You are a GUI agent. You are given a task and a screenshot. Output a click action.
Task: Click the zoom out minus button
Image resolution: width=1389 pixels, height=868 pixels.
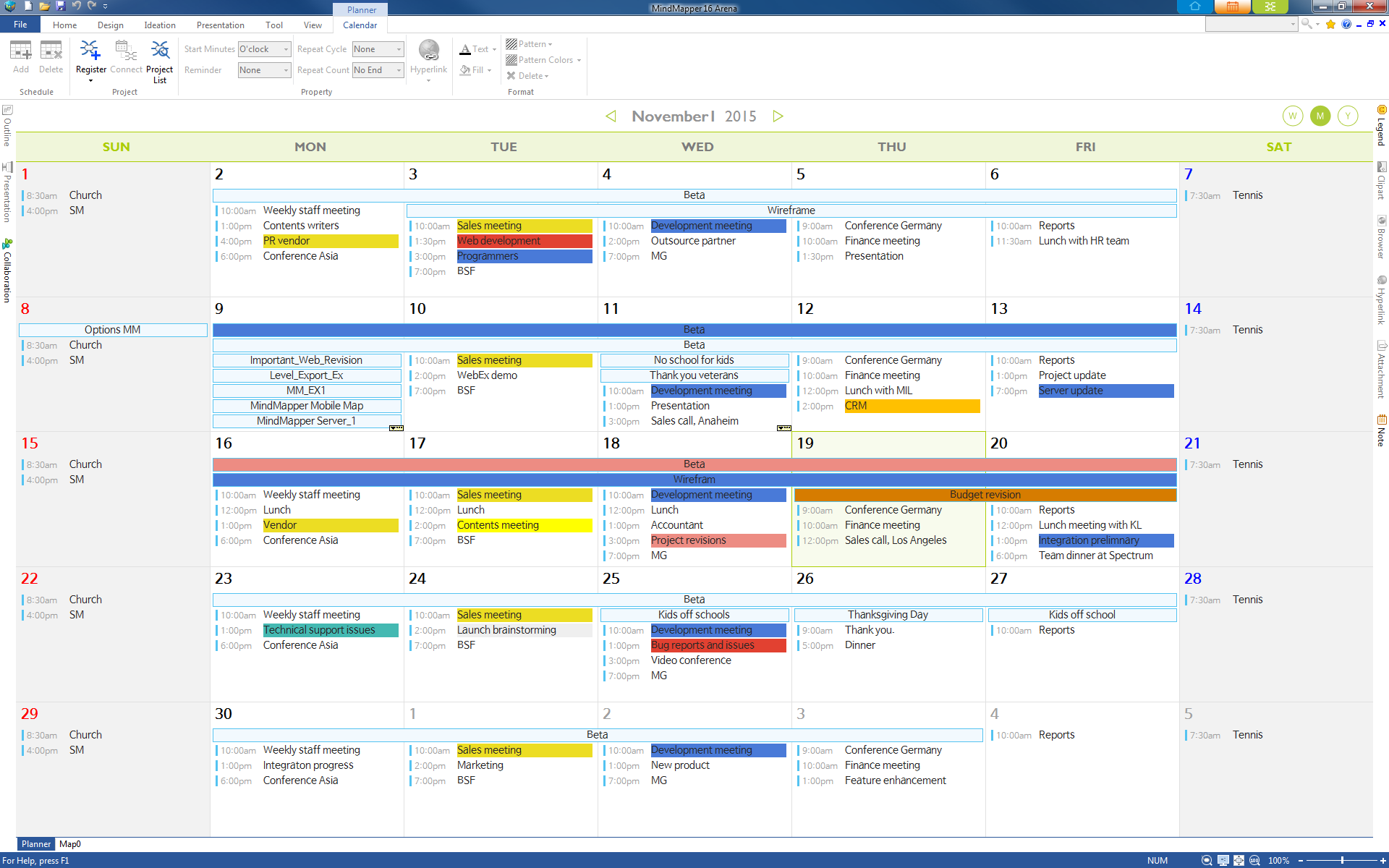(1301, 861)
